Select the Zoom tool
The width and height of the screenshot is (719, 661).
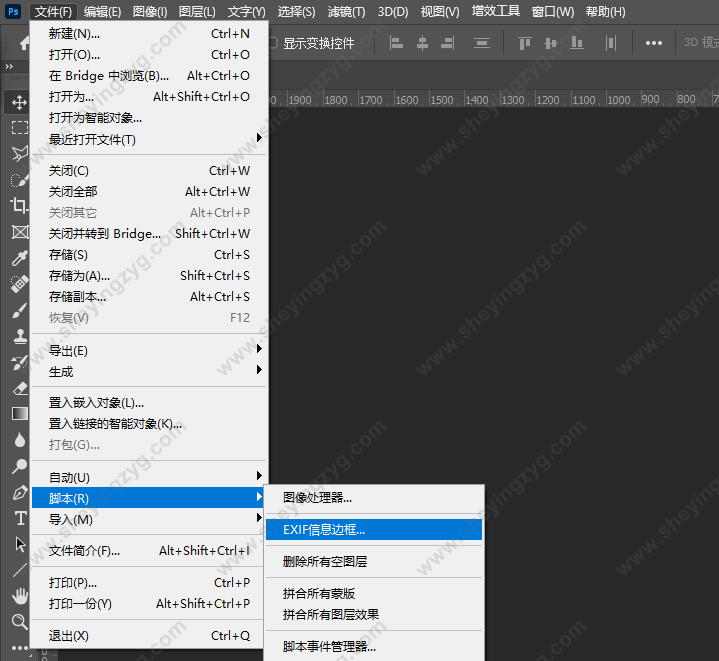point(19,622)
